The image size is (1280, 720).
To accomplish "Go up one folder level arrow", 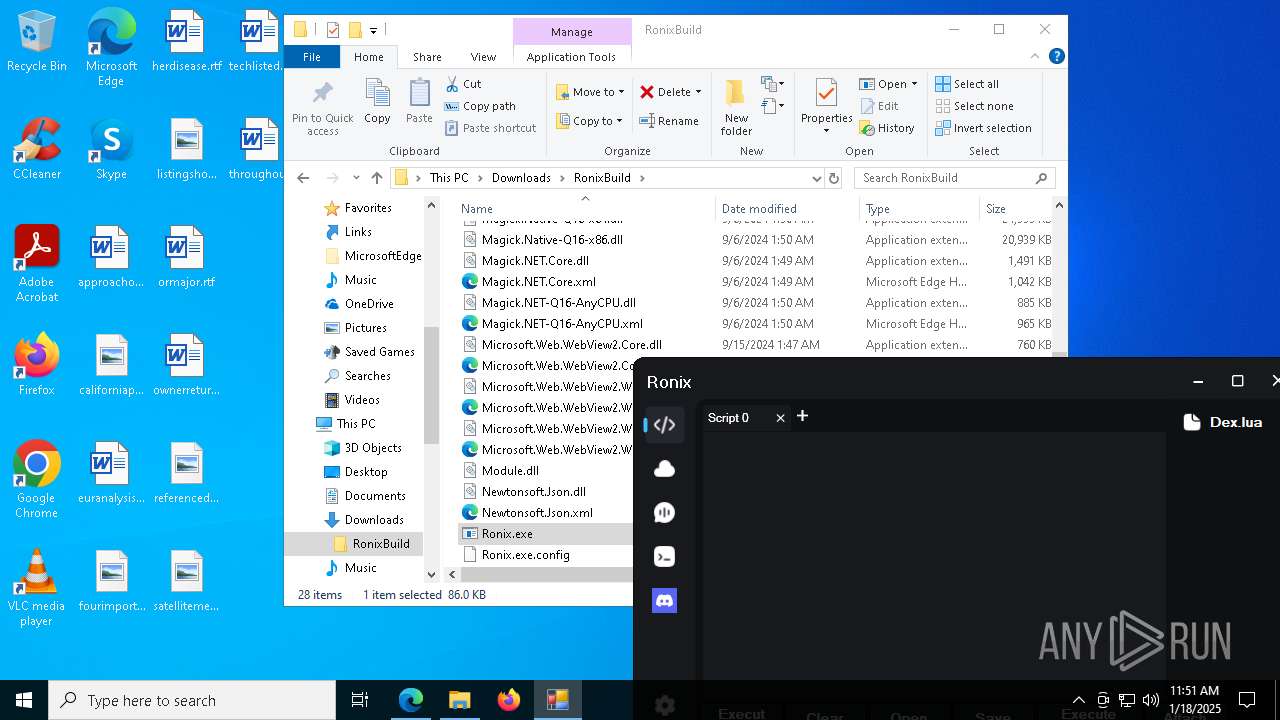I will click(376, 178).
